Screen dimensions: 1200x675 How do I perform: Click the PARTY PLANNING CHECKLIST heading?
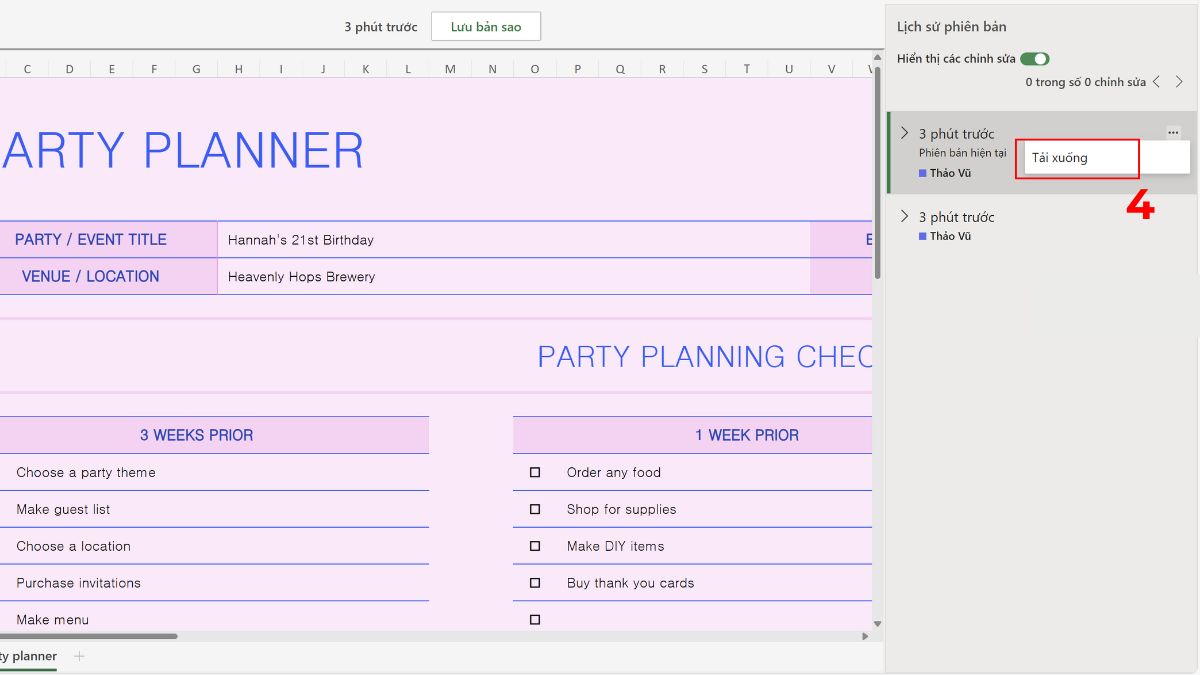pyautogui.click(x=705, y=356)
